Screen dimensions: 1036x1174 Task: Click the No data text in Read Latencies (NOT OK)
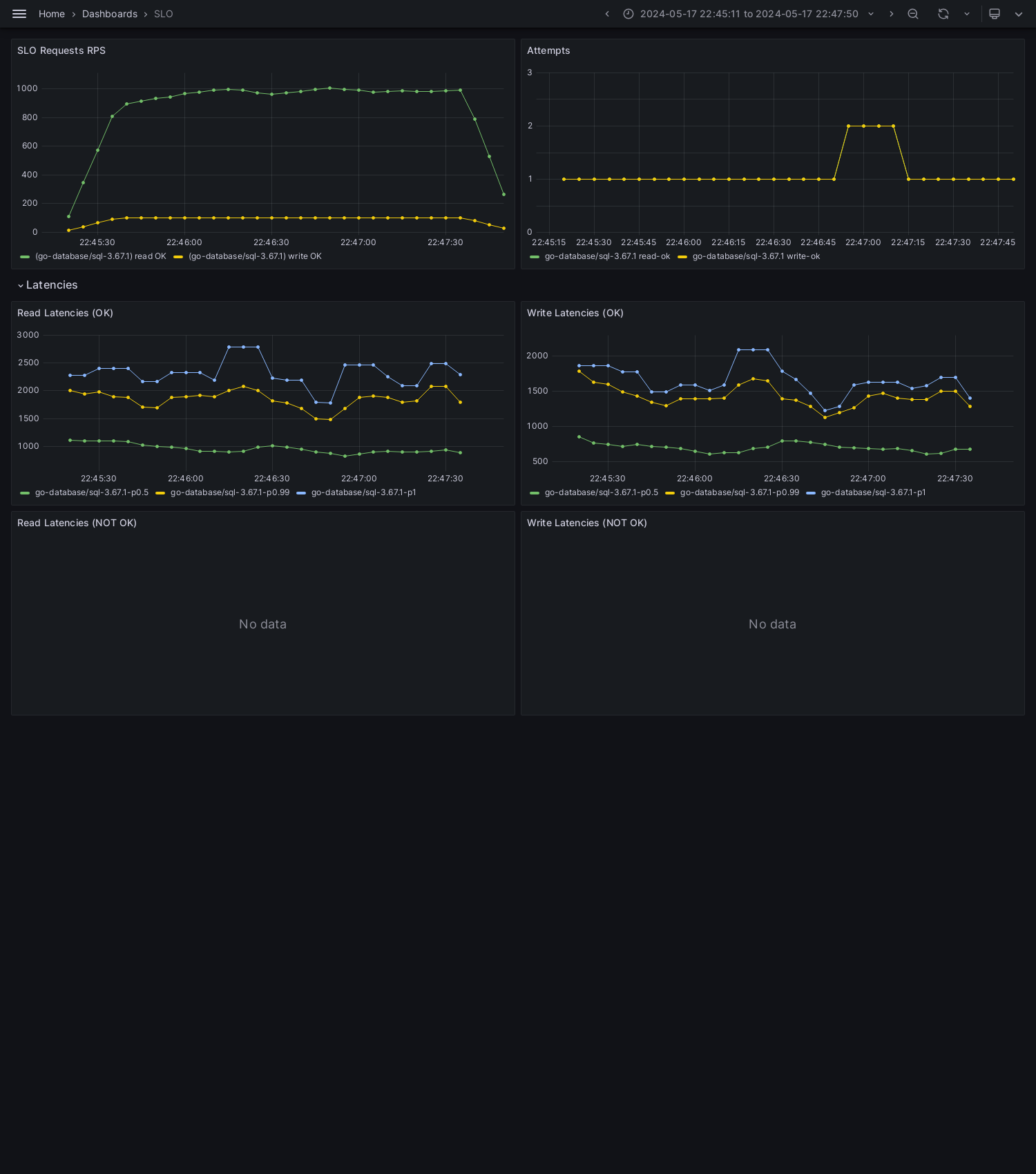point(262,624)
